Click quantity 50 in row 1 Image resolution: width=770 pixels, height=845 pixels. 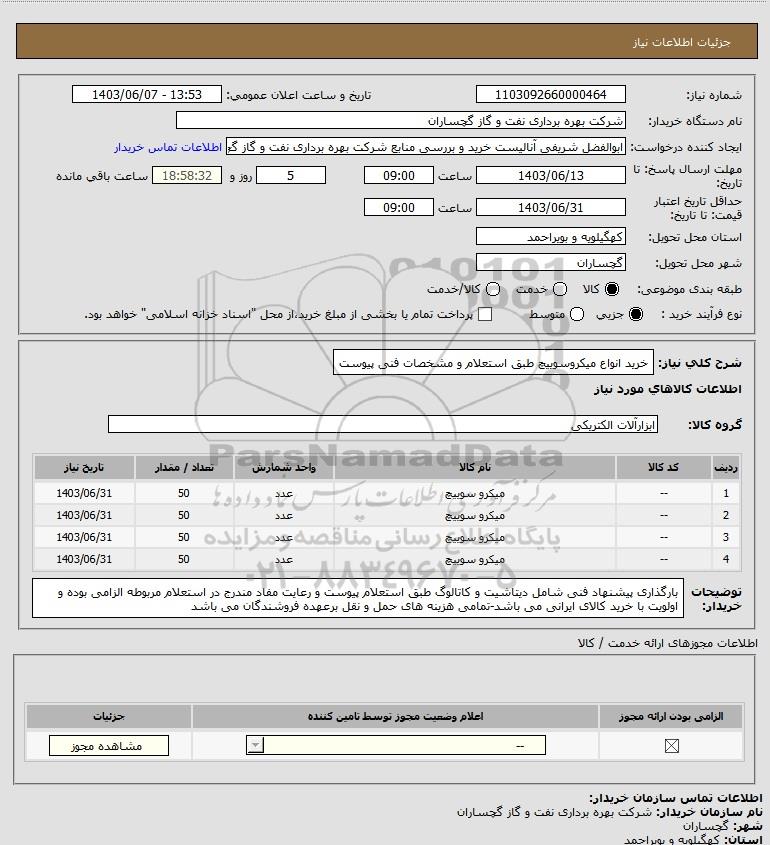184,493
